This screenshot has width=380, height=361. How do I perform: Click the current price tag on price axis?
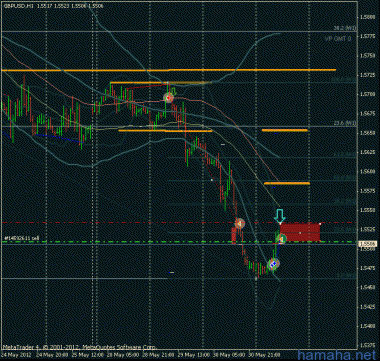click(x=364, y=244)
